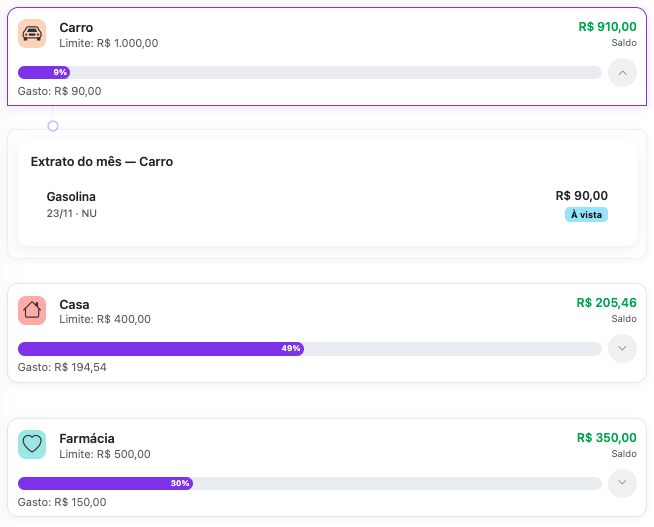Click the house icon for Casa

(32, 310)
